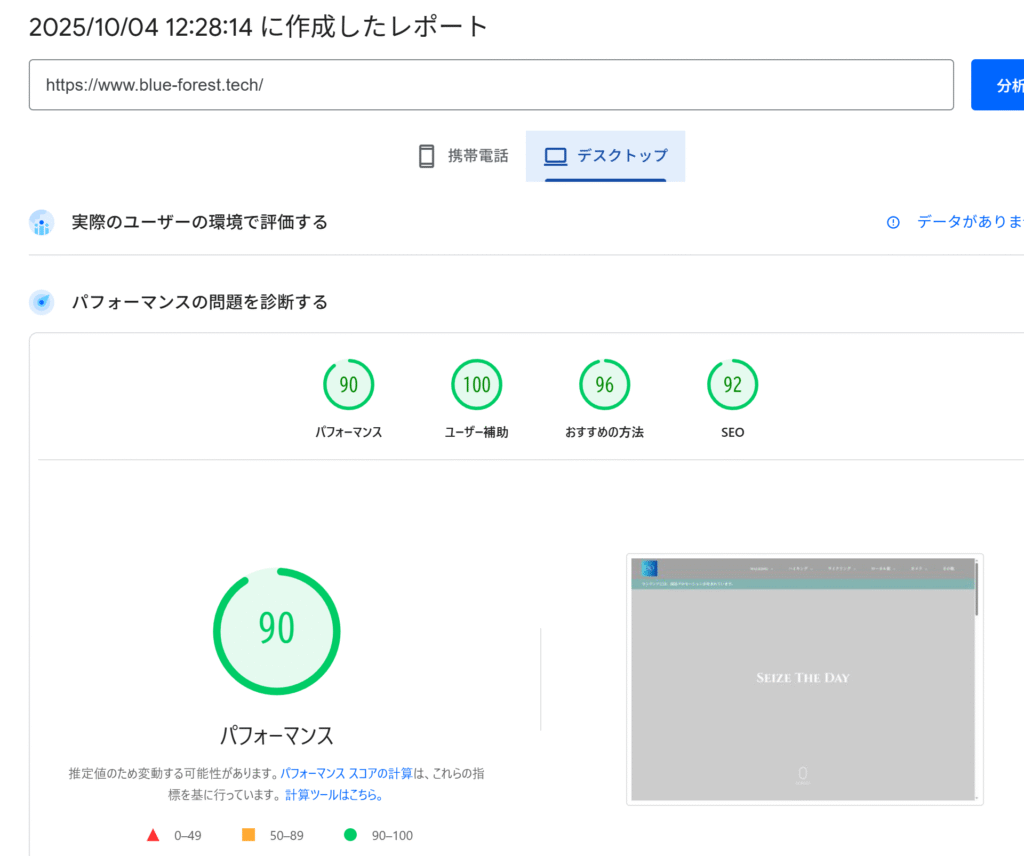Click the laptop icon on デスクトップ tab
Viewport: 1024px width, 856px height.
[555, 156]
